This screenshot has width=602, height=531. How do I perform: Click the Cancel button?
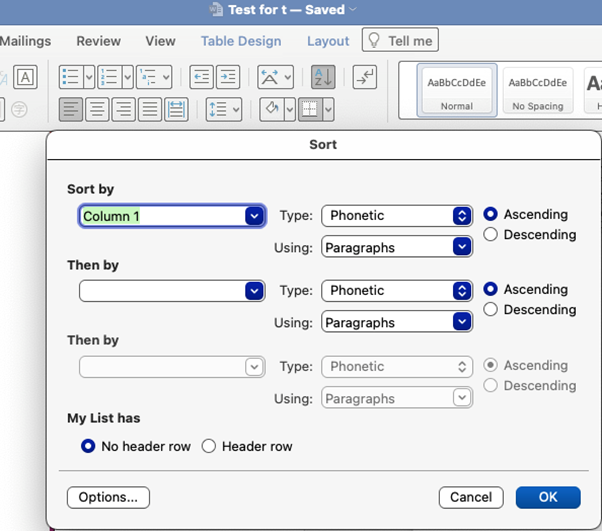(471, 497)
